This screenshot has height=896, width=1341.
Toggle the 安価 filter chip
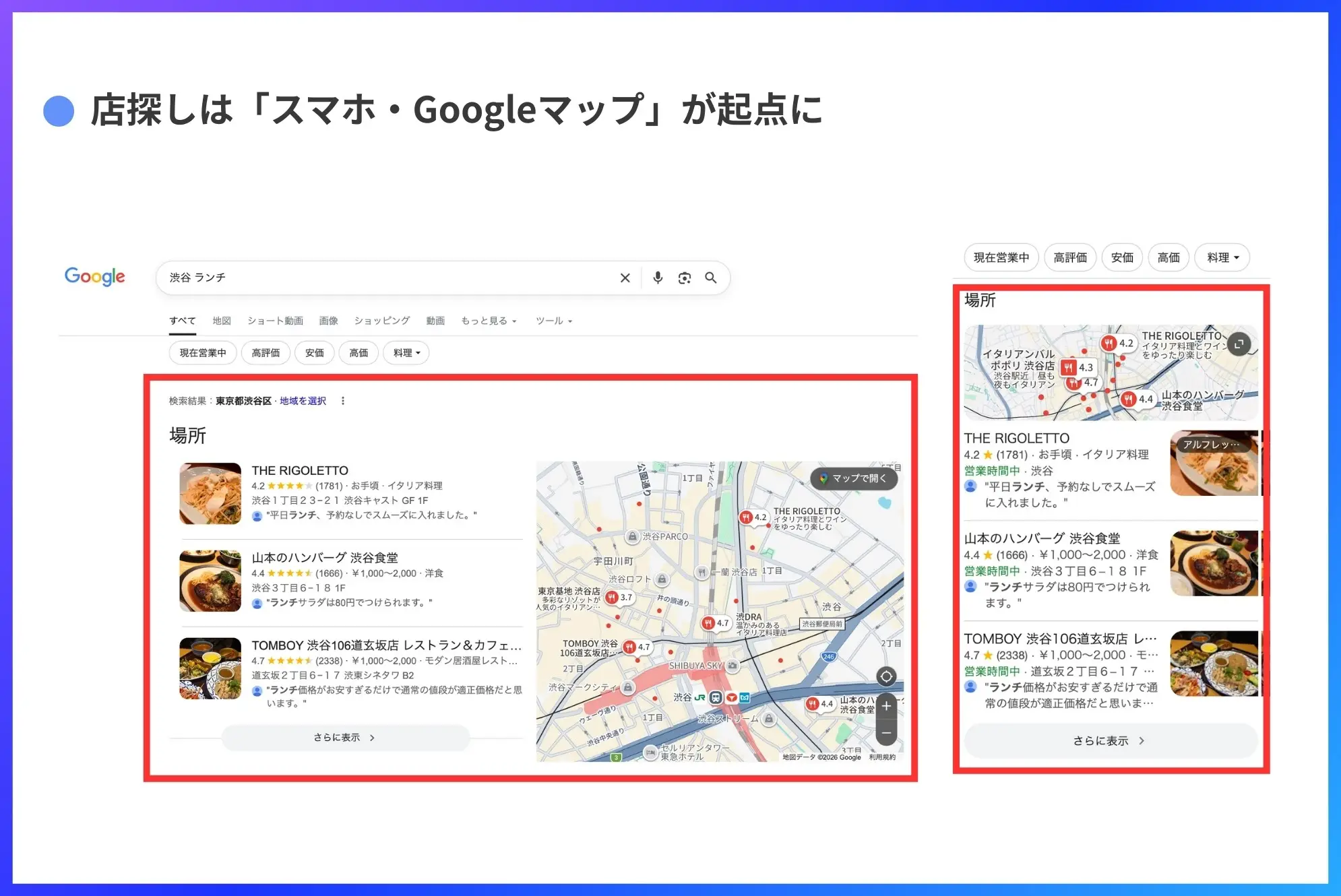click(314, 352)
